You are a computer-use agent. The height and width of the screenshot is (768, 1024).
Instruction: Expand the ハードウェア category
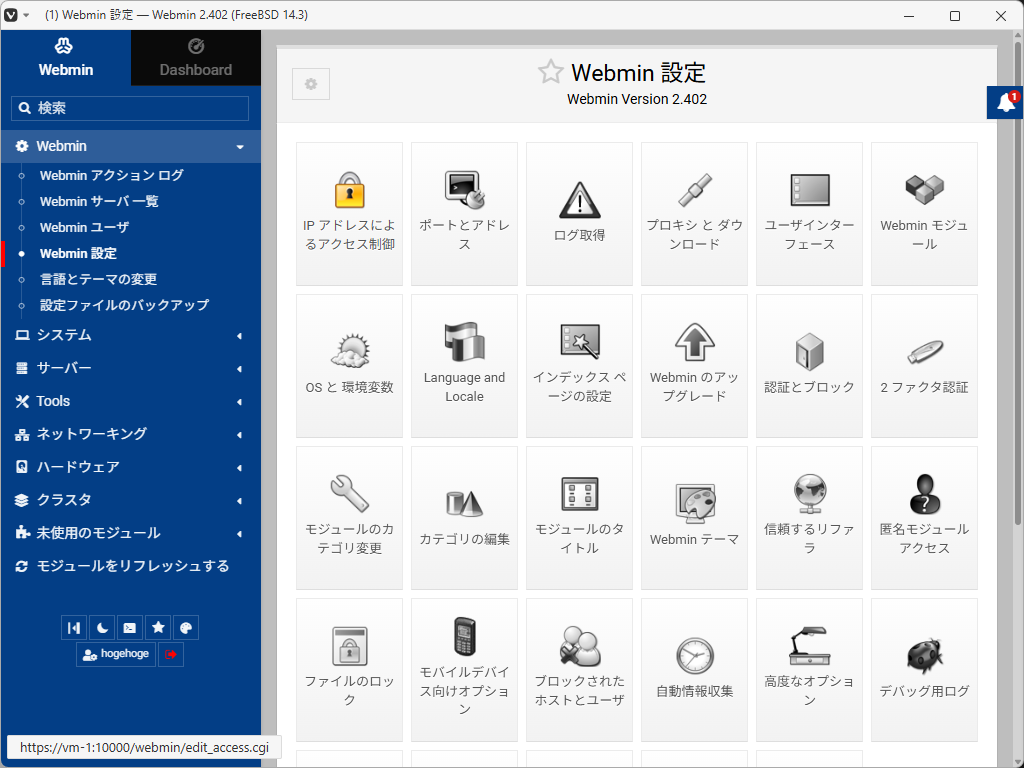point(131,467)
